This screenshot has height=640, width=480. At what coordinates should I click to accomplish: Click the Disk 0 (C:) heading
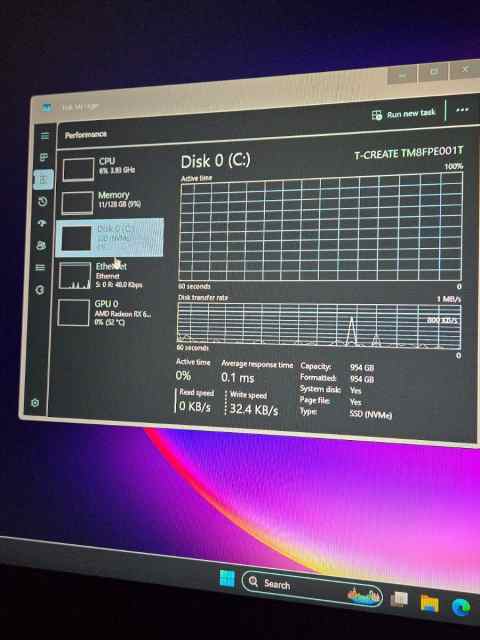click(215, 161)
